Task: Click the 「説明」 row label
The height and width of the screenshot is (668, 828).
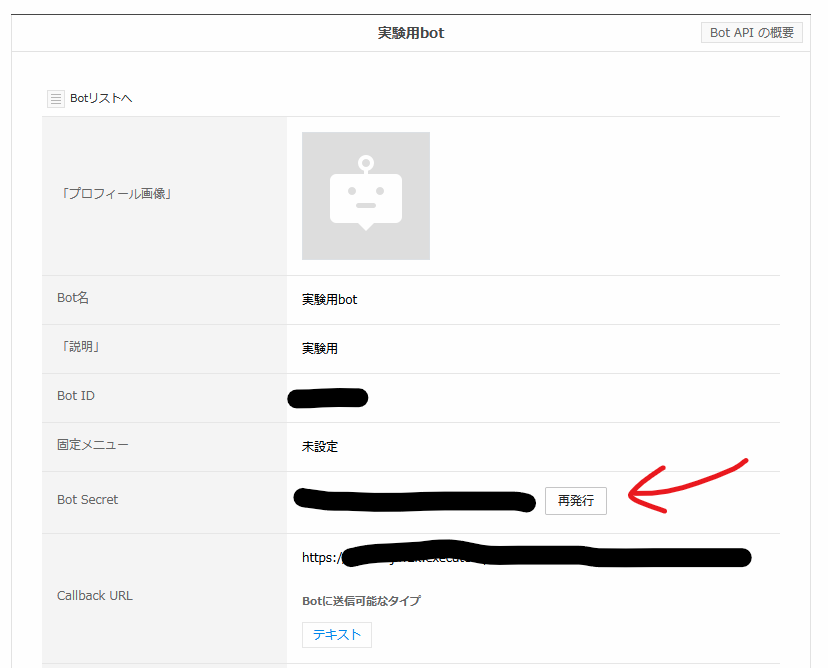Action: tap(80, 347)
